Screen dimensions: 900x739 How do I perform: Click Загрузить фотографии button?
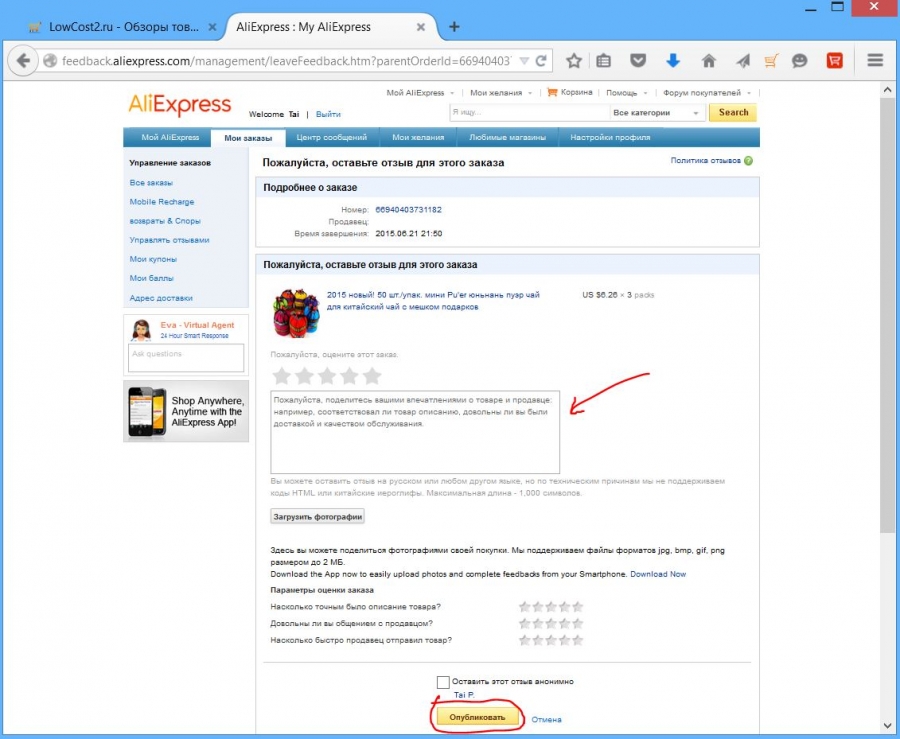(x=317, y=516)
